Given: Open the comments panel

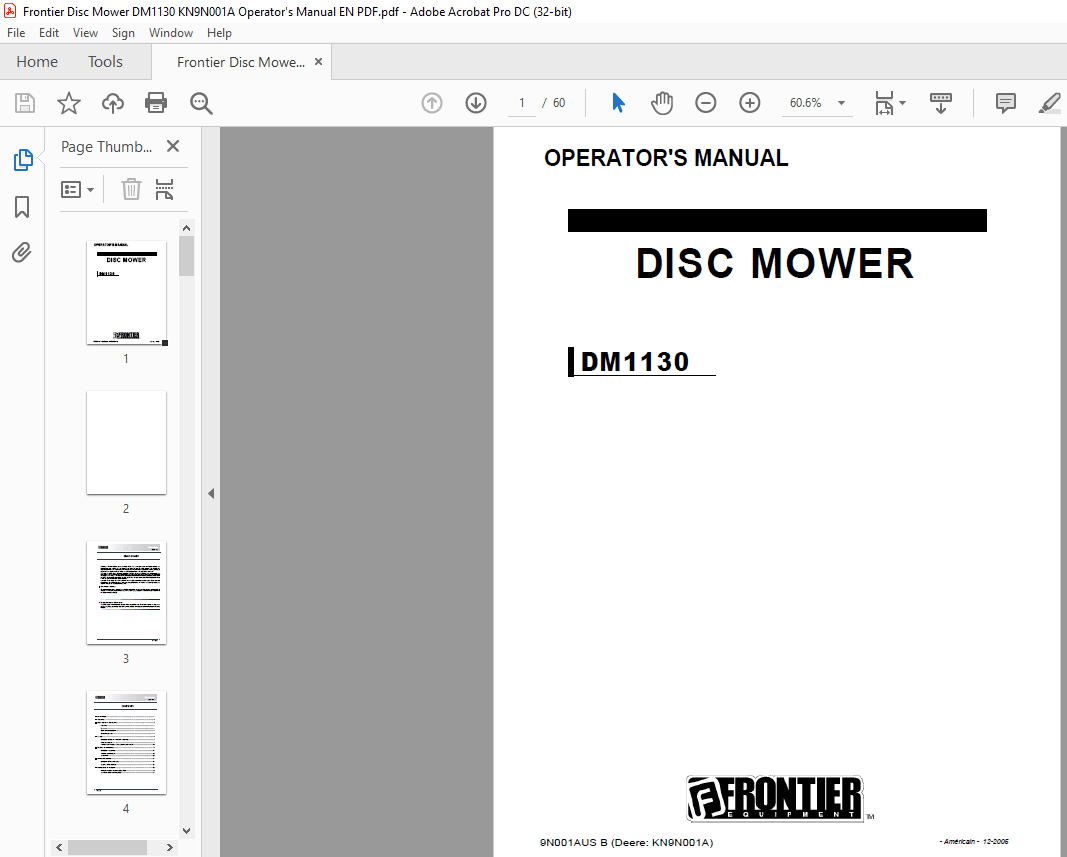Looking at the screenshot, I should click(x=1005, y=103).
